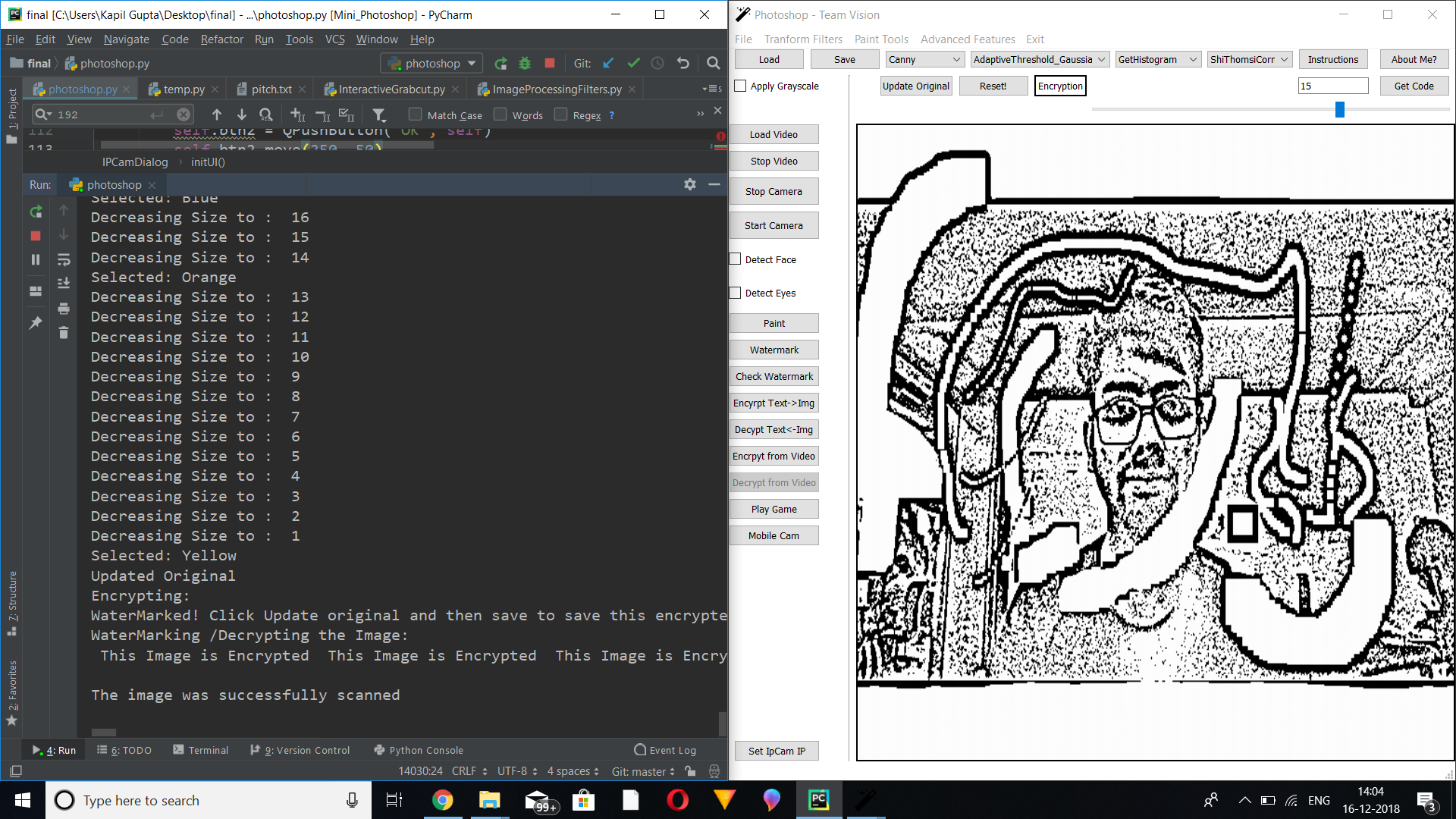The image size is (1456, 819).
Task: Click the Run panel settings gear icon
Action: (x=689, y=184)
